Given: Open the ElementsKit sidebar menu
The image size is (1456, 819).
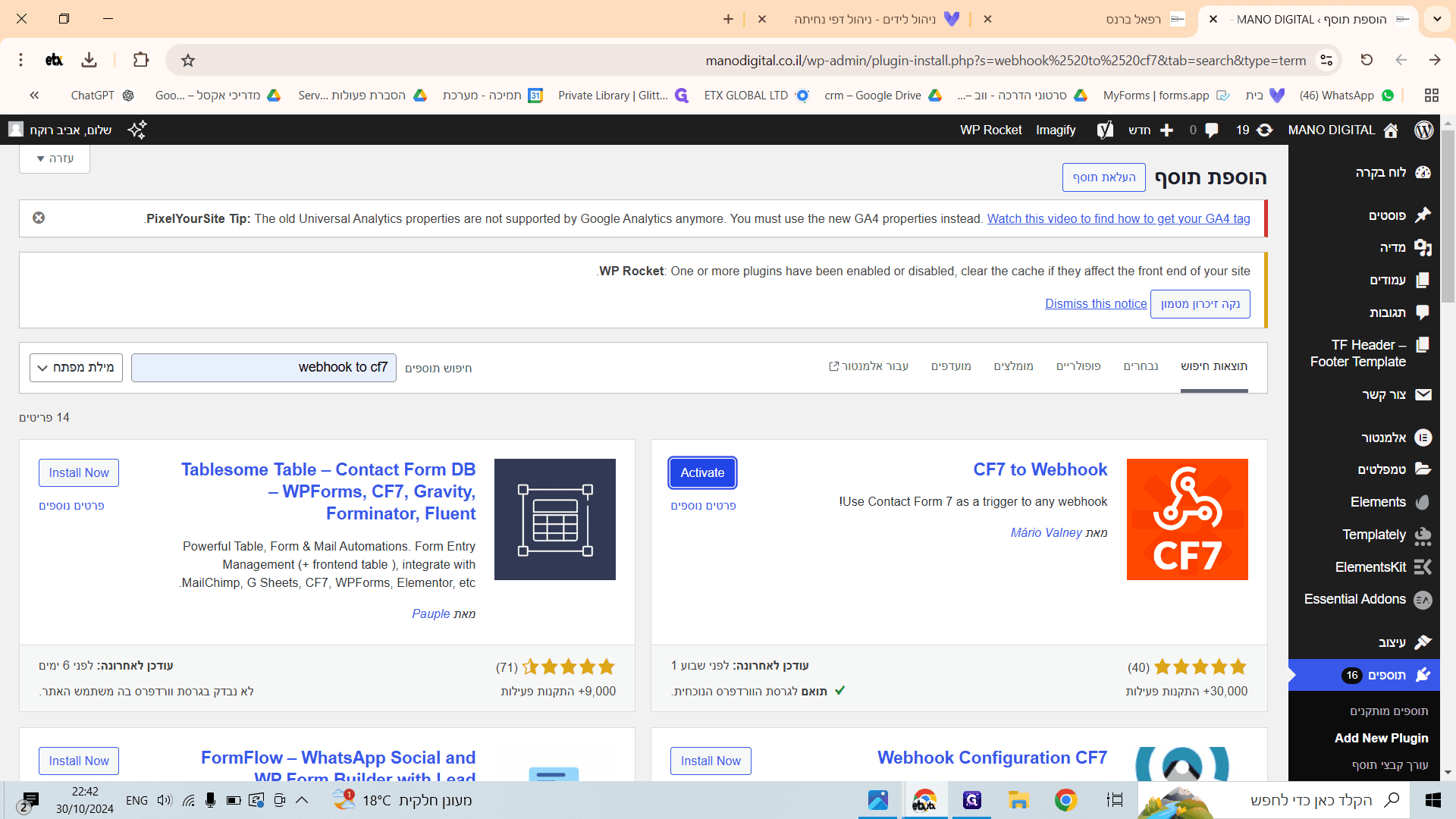Looking at the screenshot, I should pos(1382,567).
